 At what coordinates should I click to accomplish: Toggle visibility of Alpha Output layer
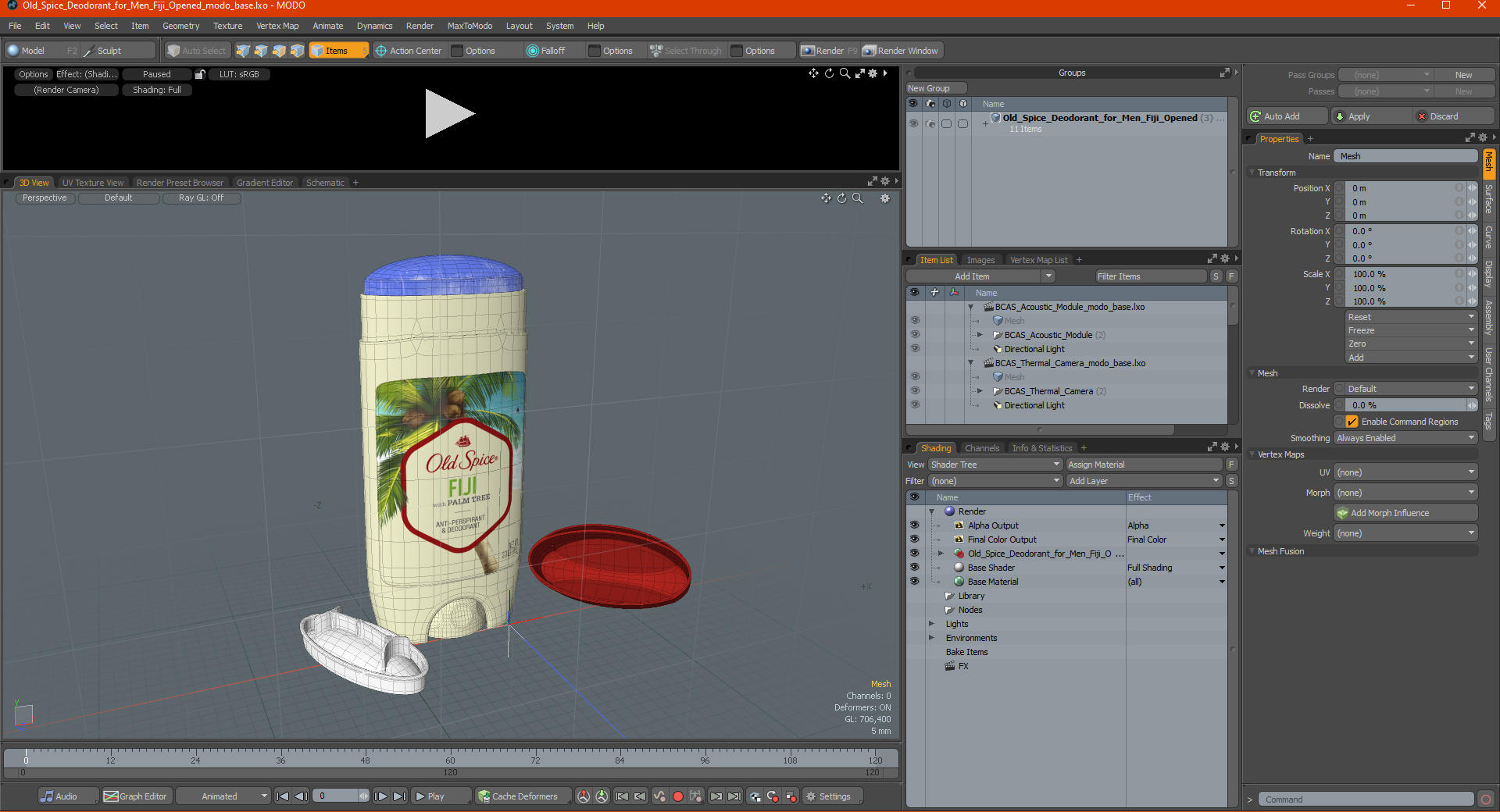coord(914,525)
